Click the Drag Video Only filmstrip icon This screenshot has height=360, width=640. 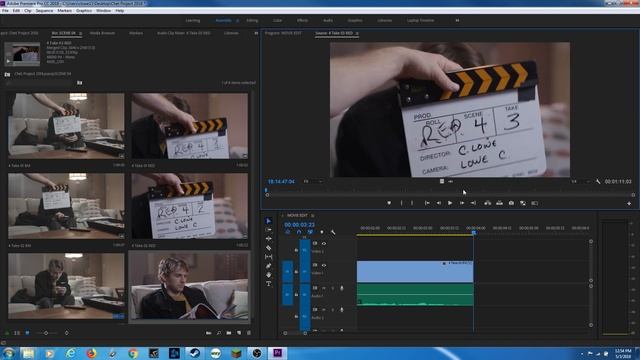click(442, 181)
